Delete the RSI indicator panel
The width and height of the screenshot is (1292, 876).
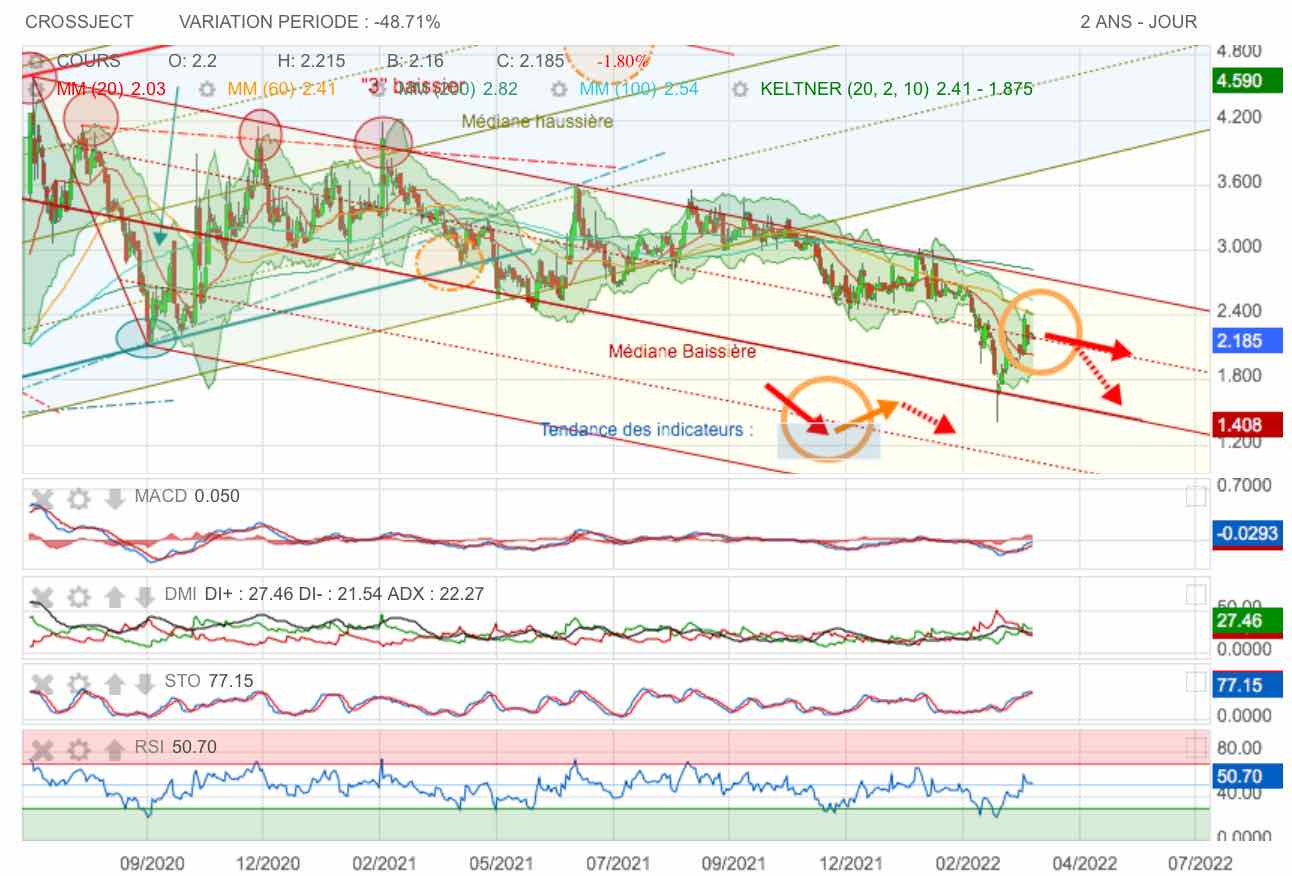pyautogui.click(x=42, y=749)
